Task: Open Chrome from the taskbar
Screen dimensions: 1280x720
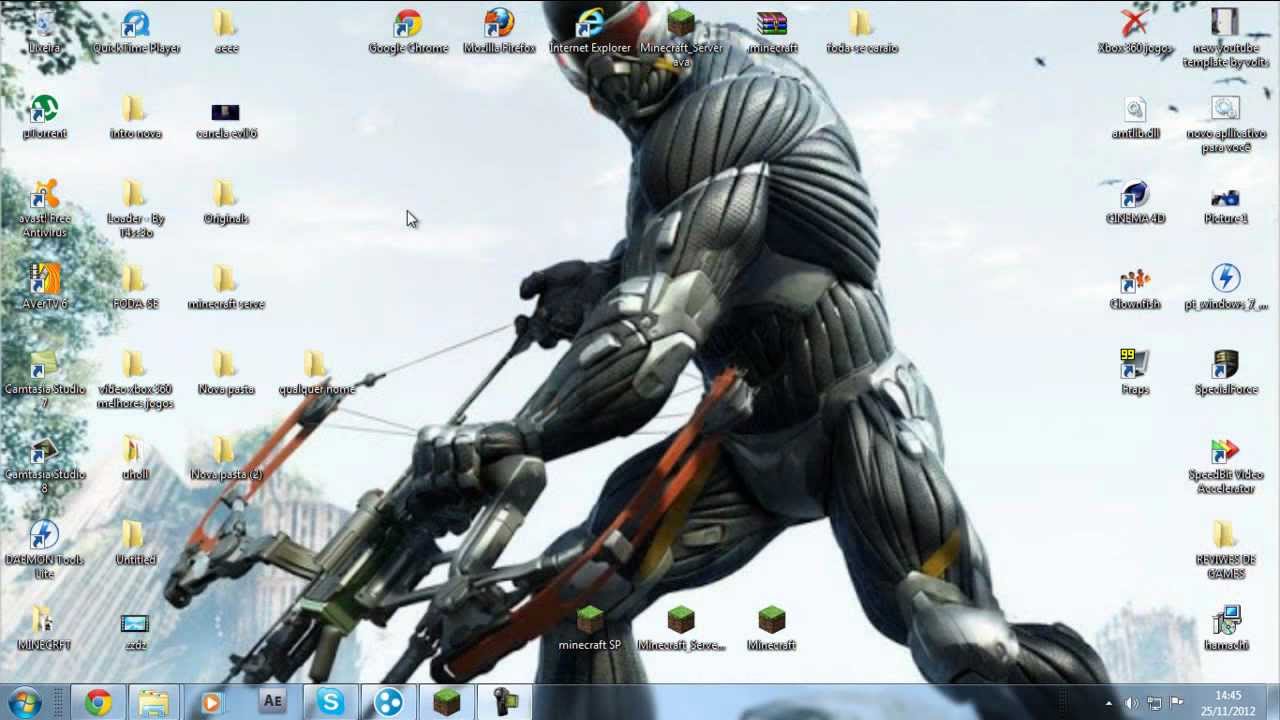Action: pyautogui.click(x=98, y=702)
